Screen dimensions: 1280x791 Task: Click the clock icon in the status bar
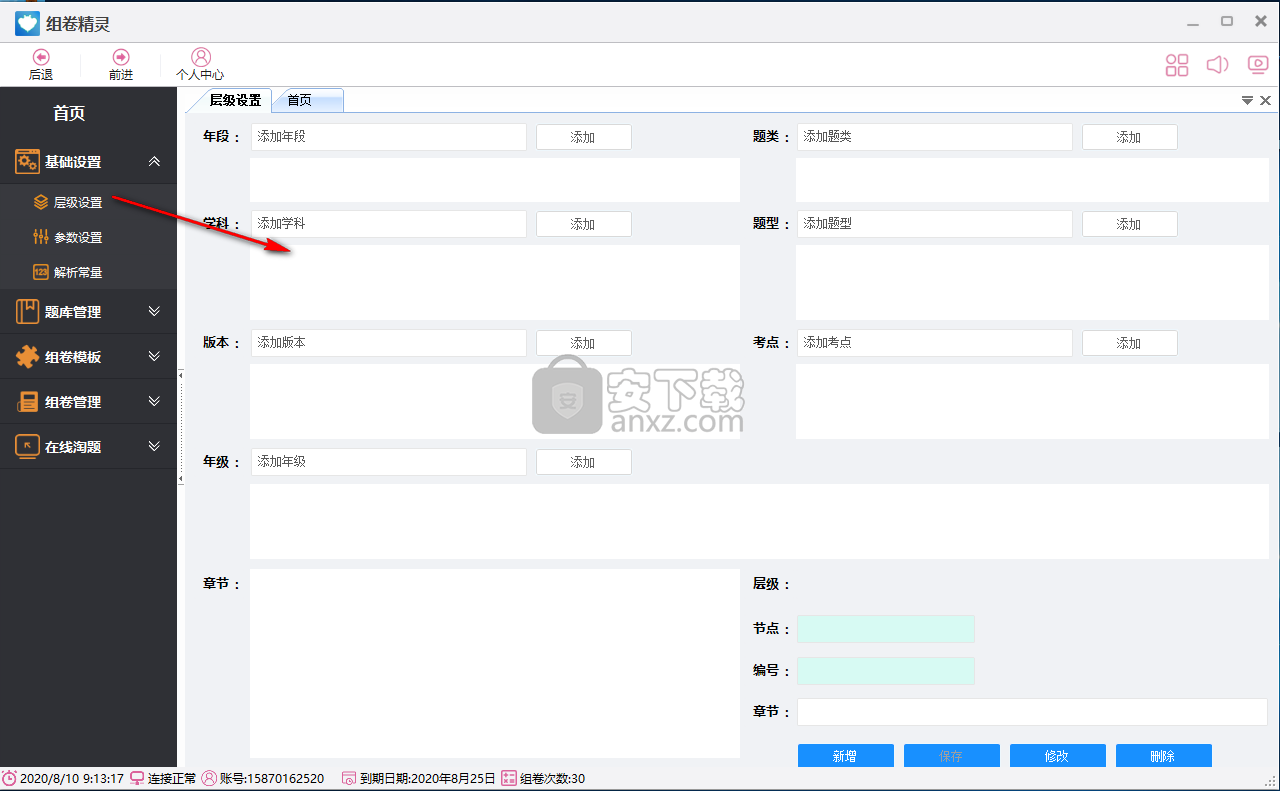(9, 778)
